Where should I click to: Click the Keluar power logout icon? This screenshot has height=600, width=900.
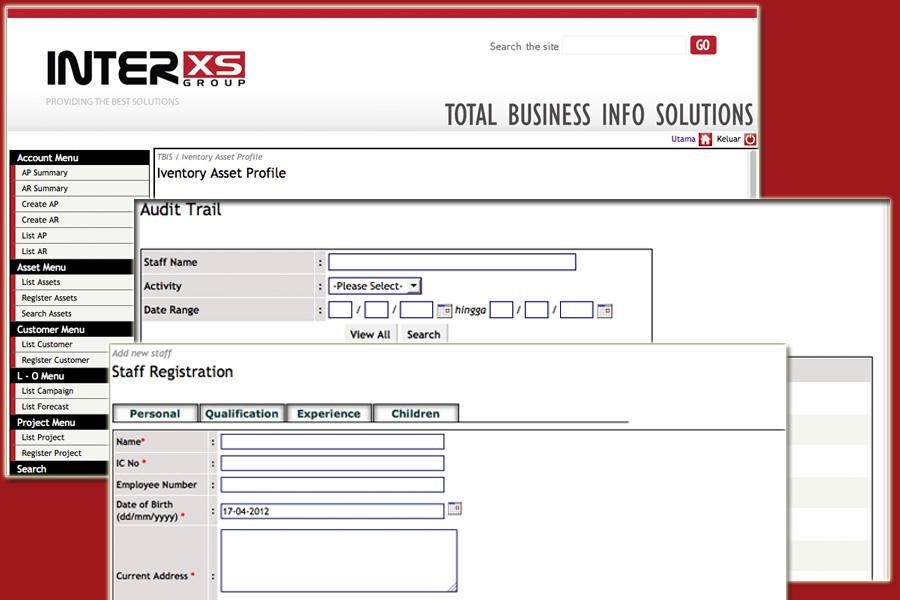point(750,139)
